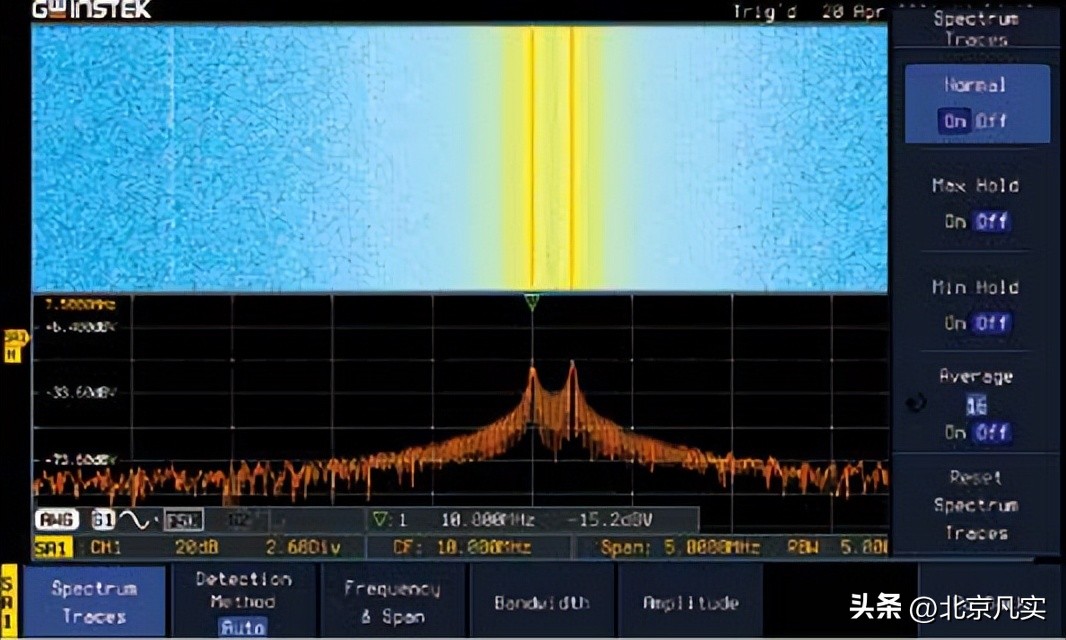Open the Frequency & Span menu
The image size is (1066, 640).
click(392, 602)
